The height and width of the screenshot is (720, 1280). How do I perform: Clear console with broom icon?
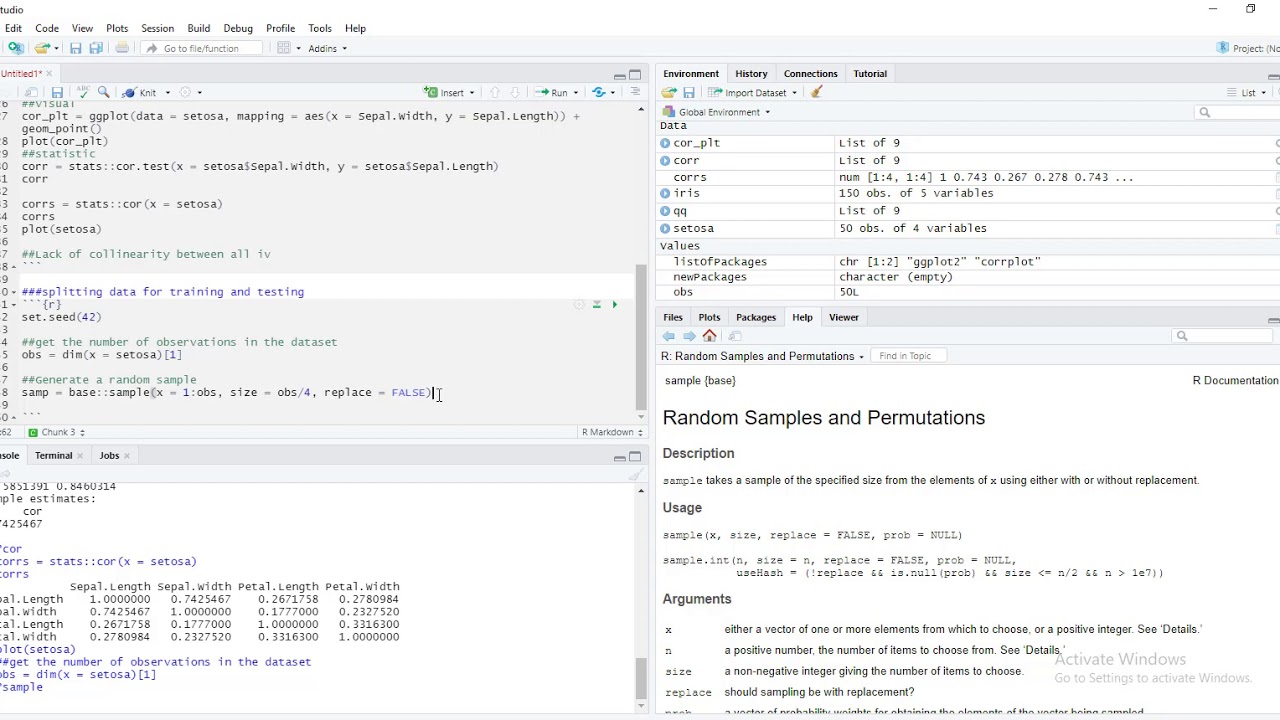[x=636, y=475]
